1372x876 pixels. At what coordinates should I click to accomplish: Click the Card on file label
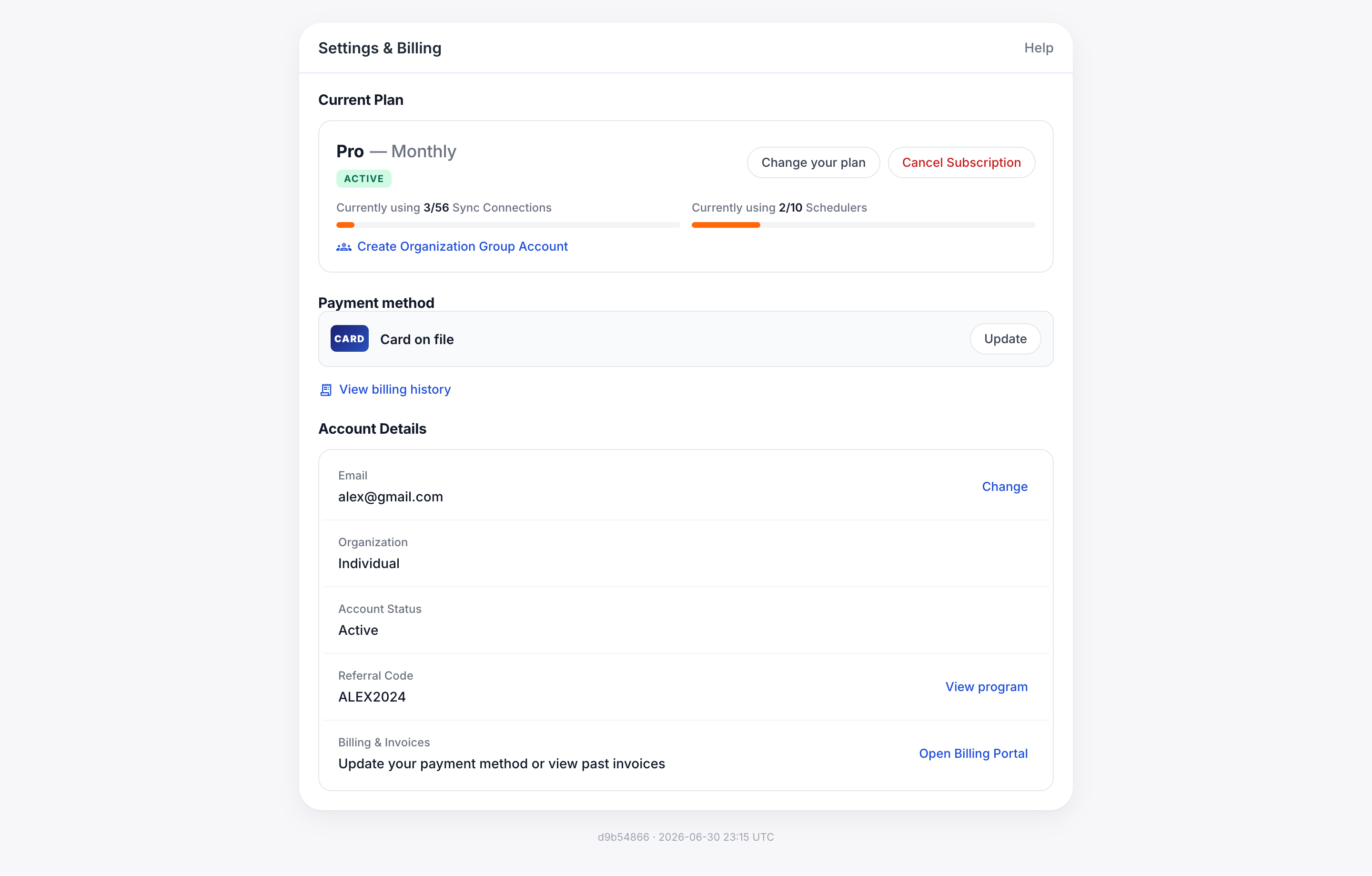pos(416,340)
